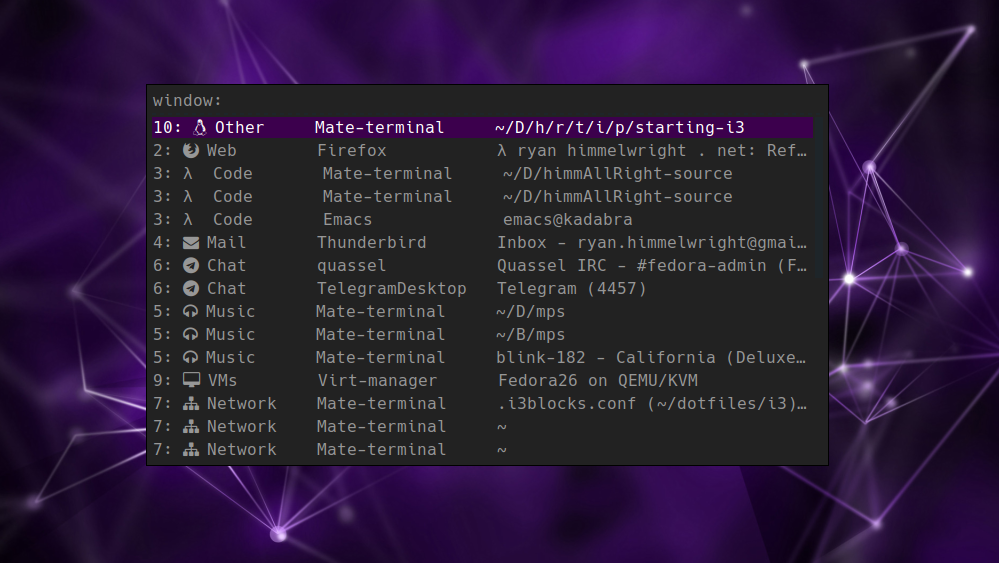
Task: Click the penguin icon on the Other workspace row
Action: pos(200,128)
